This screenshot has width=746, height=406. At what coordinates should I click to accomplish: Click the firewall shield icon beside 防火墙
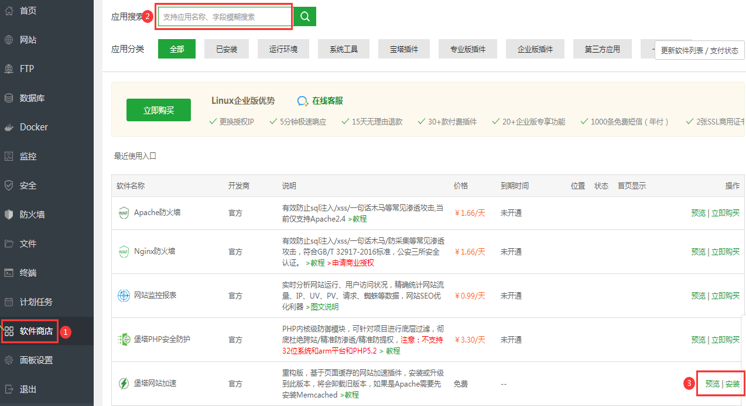tap(9, 215)
